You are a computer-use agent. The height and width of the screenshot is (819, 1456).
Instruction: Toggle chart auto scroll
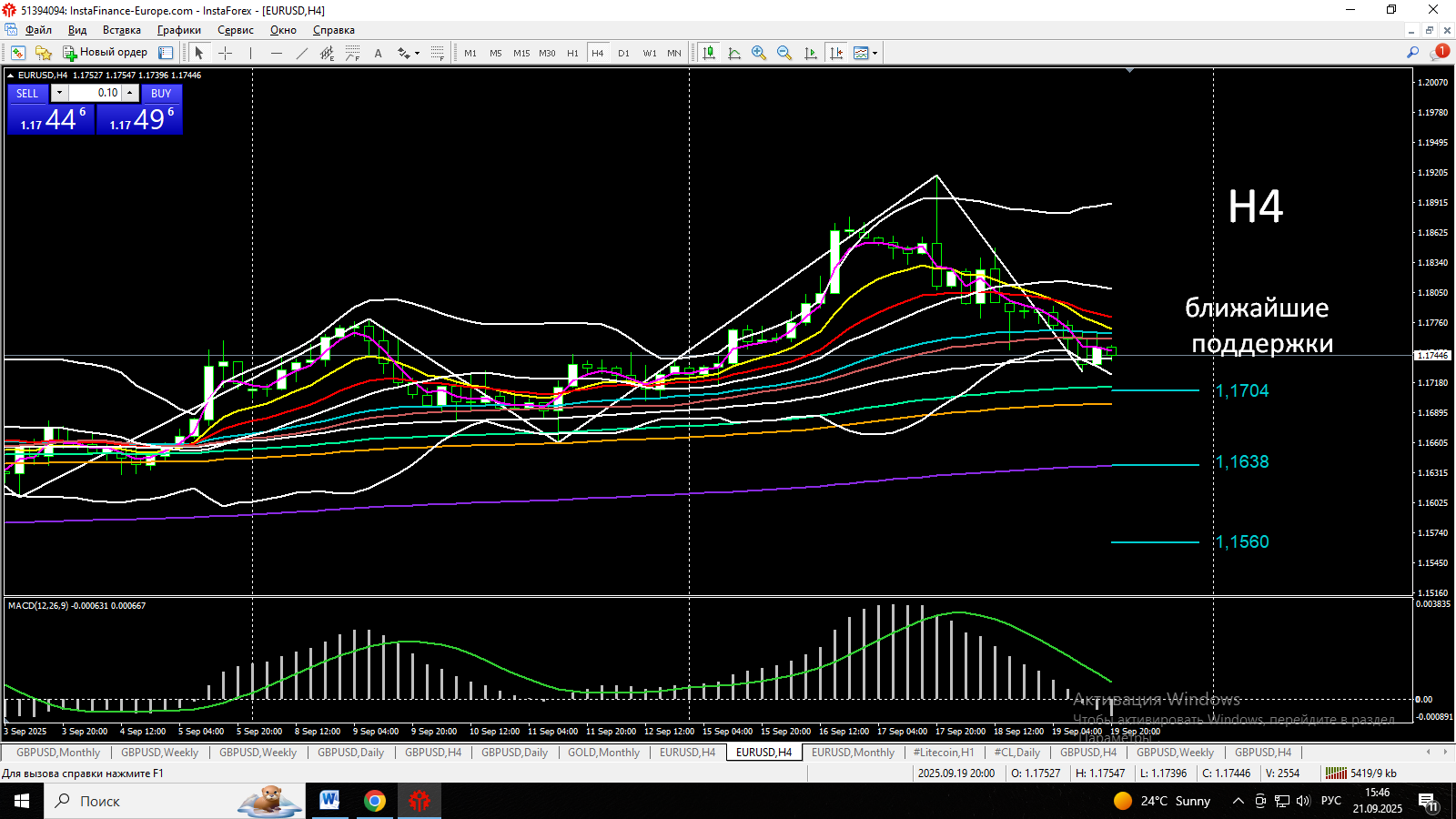(x=810, y=53)
